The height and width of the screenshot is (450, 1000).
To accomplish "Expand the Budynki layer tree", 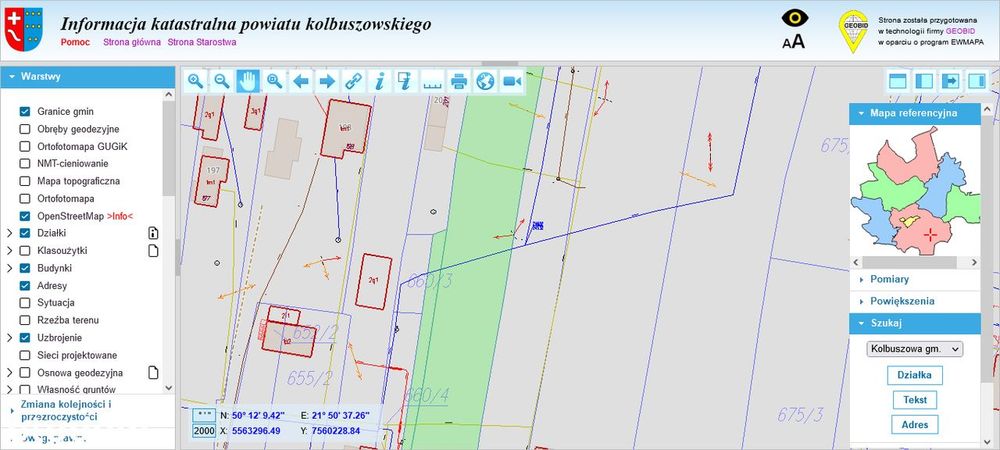I will click(10, 268).
